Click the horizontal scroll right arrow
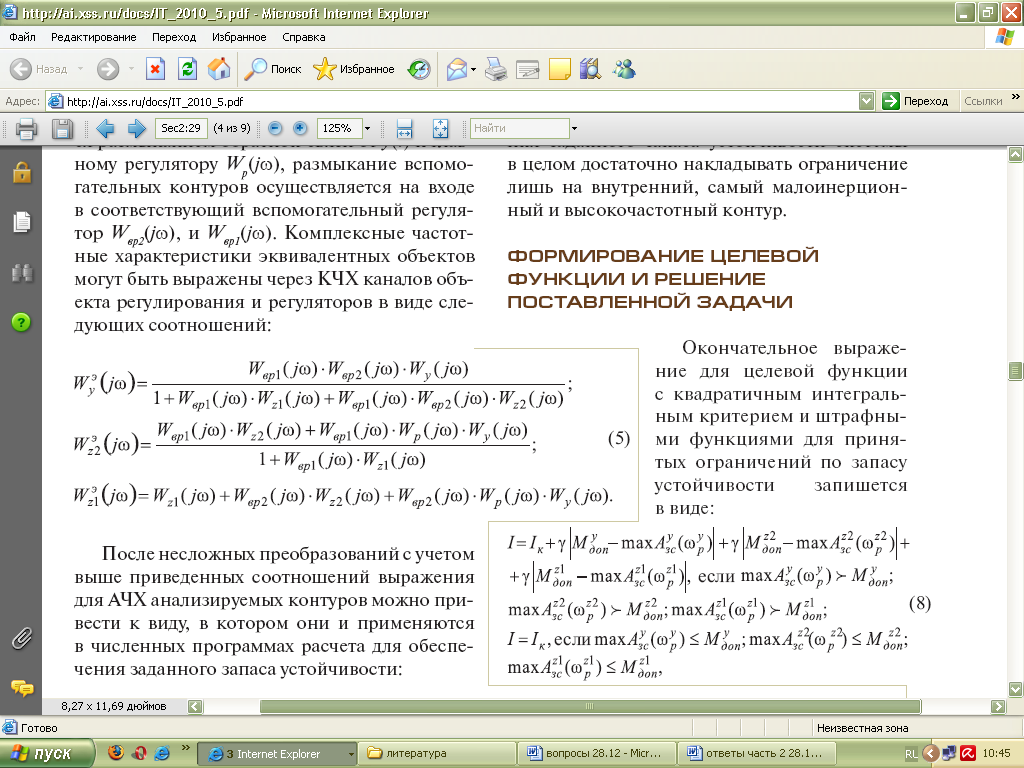 point(998,706)
